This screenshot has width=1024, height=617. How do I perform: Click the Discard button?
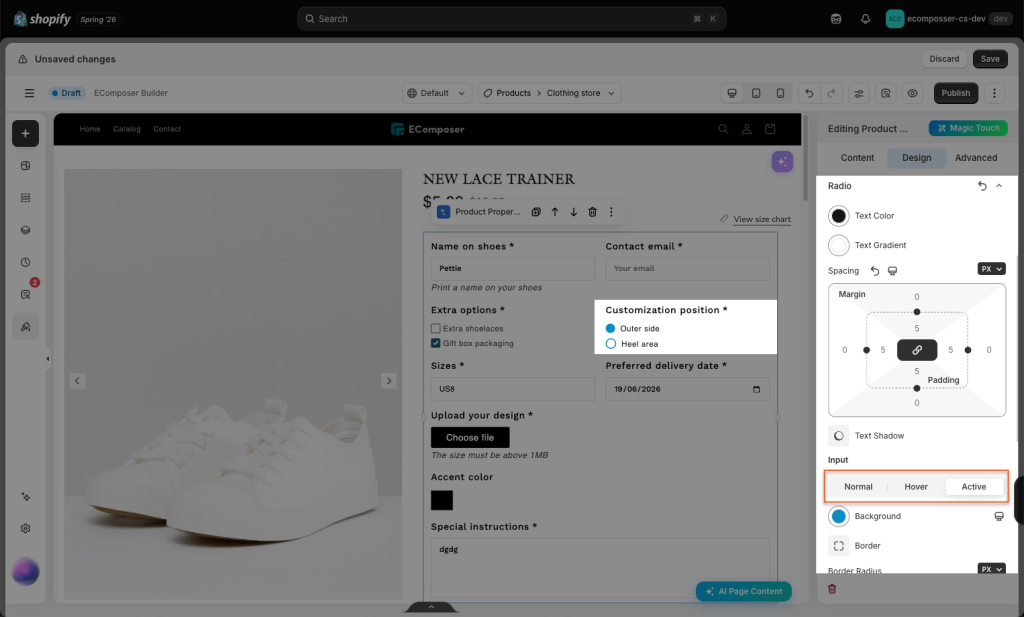coord(944,59)
